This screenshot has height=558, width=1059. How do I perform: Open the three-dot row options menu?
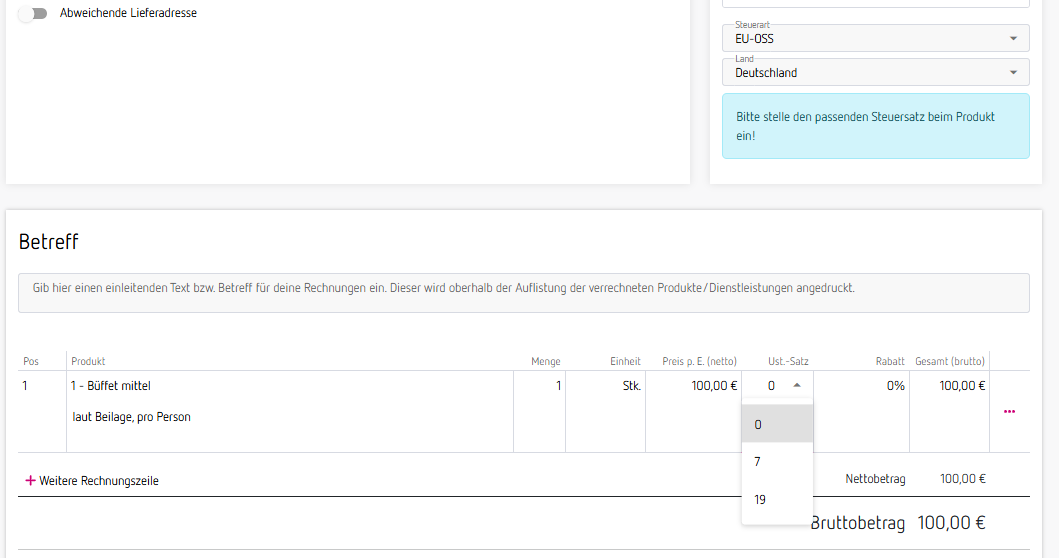point(1010,411)
